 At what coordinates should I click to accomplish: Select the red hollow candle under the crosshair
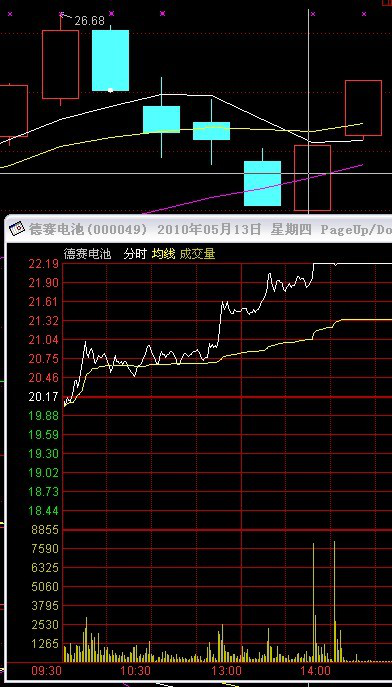[x=312, y=178]
